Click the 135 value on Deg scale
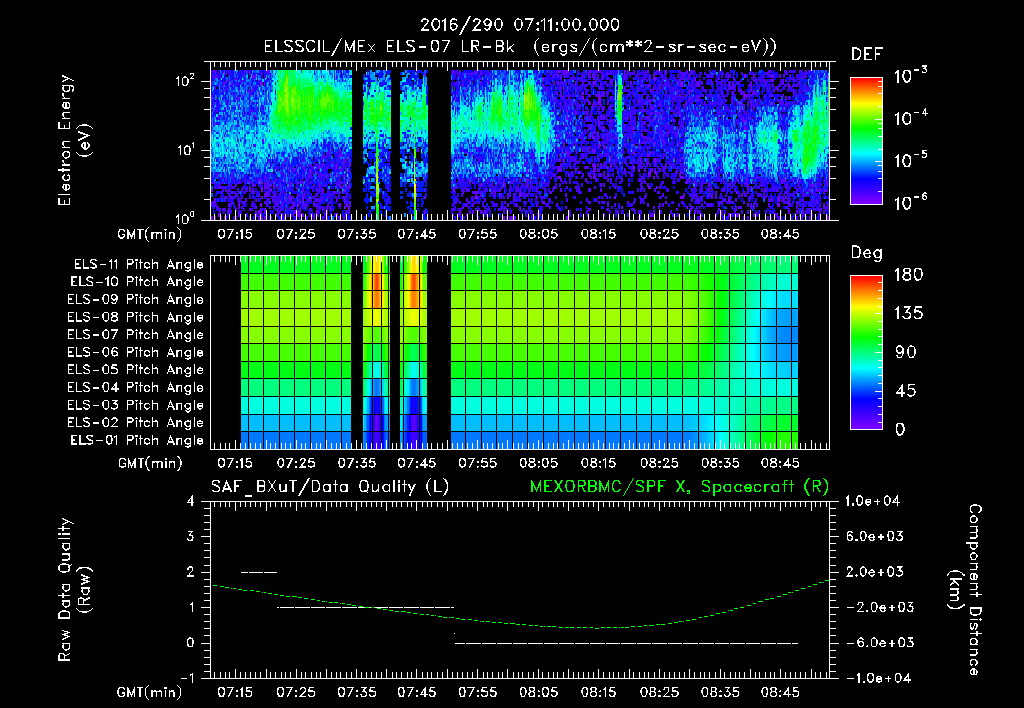The width and height of the screenshot is (1024, 708). pos(908,314)
